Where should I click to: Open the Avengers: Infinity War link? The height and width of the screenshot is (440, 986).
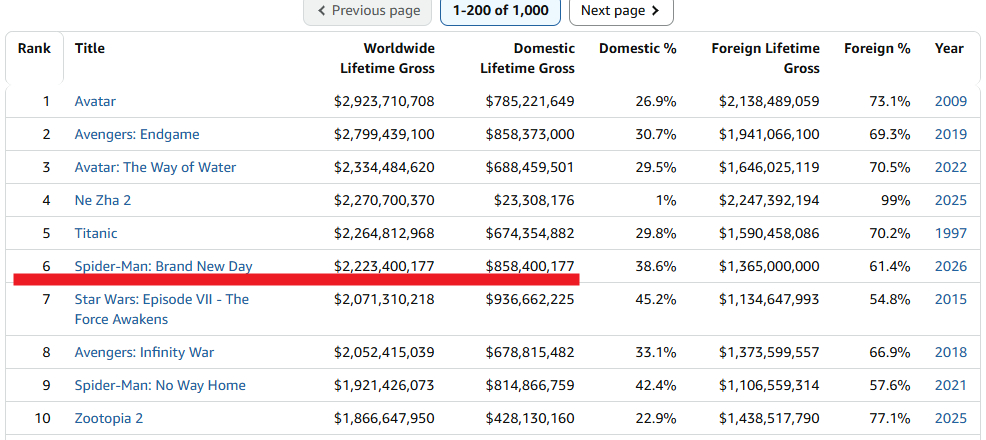pos(144,352)
